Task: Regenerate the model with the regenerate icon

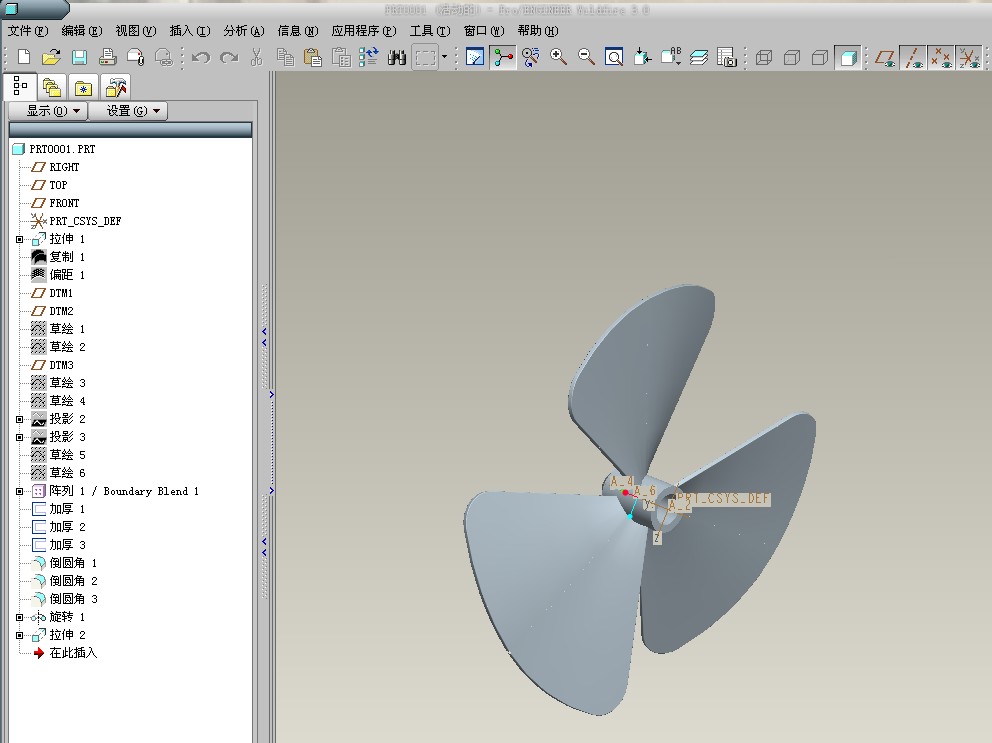Action: 368,57
